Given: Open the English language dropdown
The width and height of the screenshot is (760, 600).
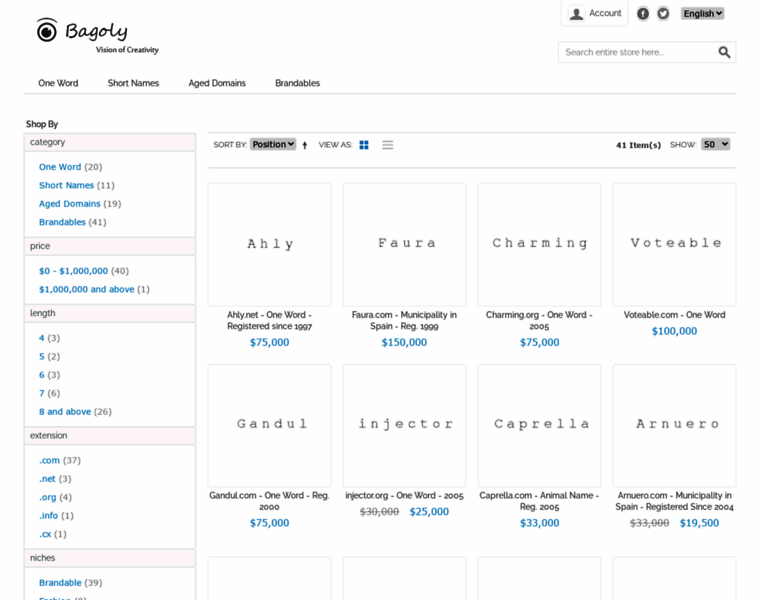Looking at the screenshot, I should click(702, 14).
